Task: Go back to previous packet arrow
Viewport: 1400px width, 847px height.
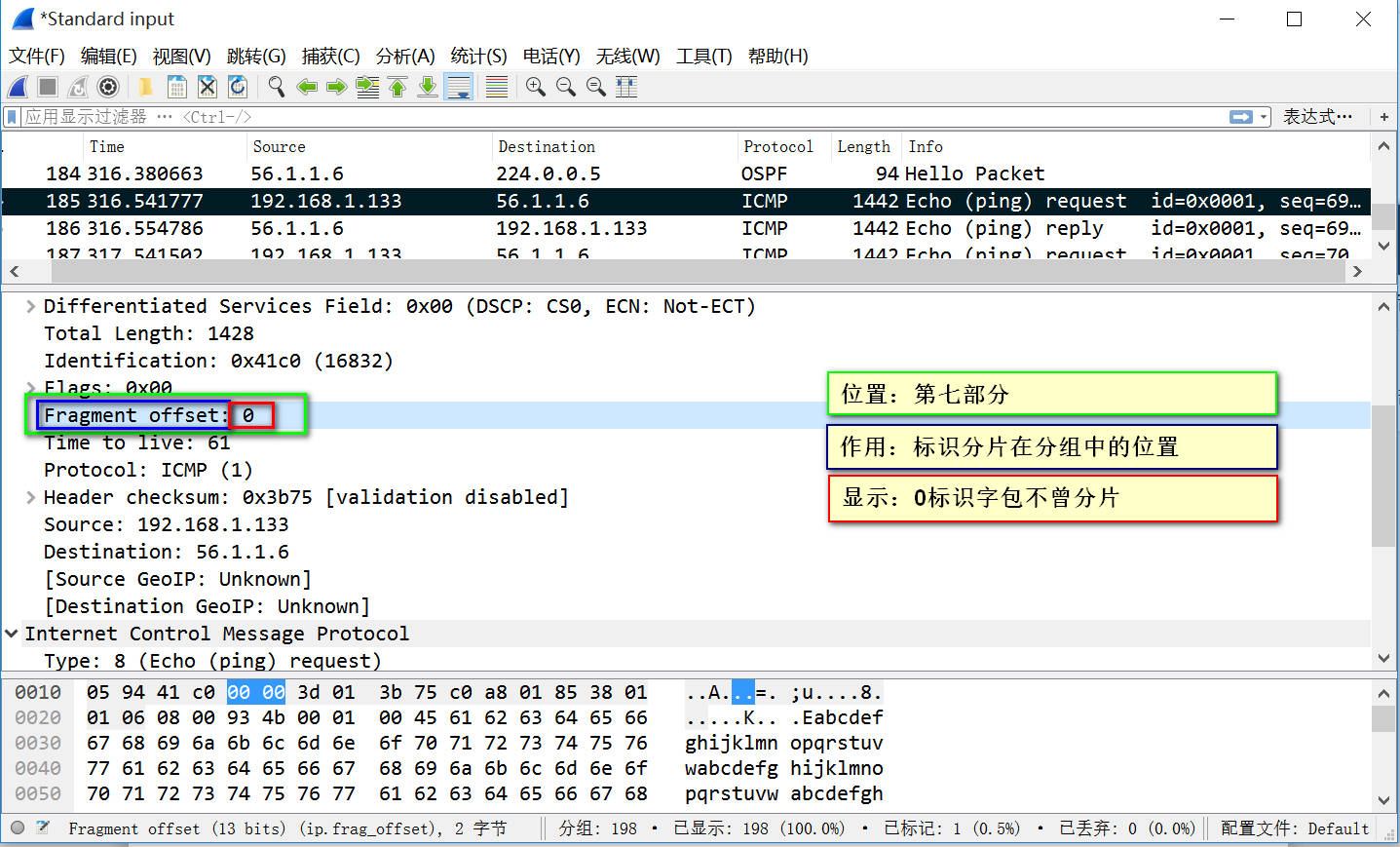Action: [307, 87]
